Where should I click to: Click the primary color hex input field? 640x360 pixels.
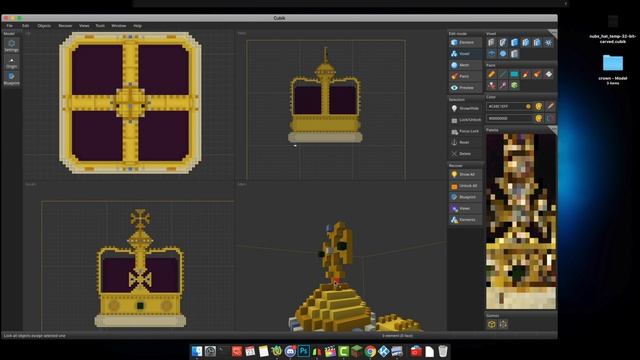pyautogui.click(x=509, y=107)
